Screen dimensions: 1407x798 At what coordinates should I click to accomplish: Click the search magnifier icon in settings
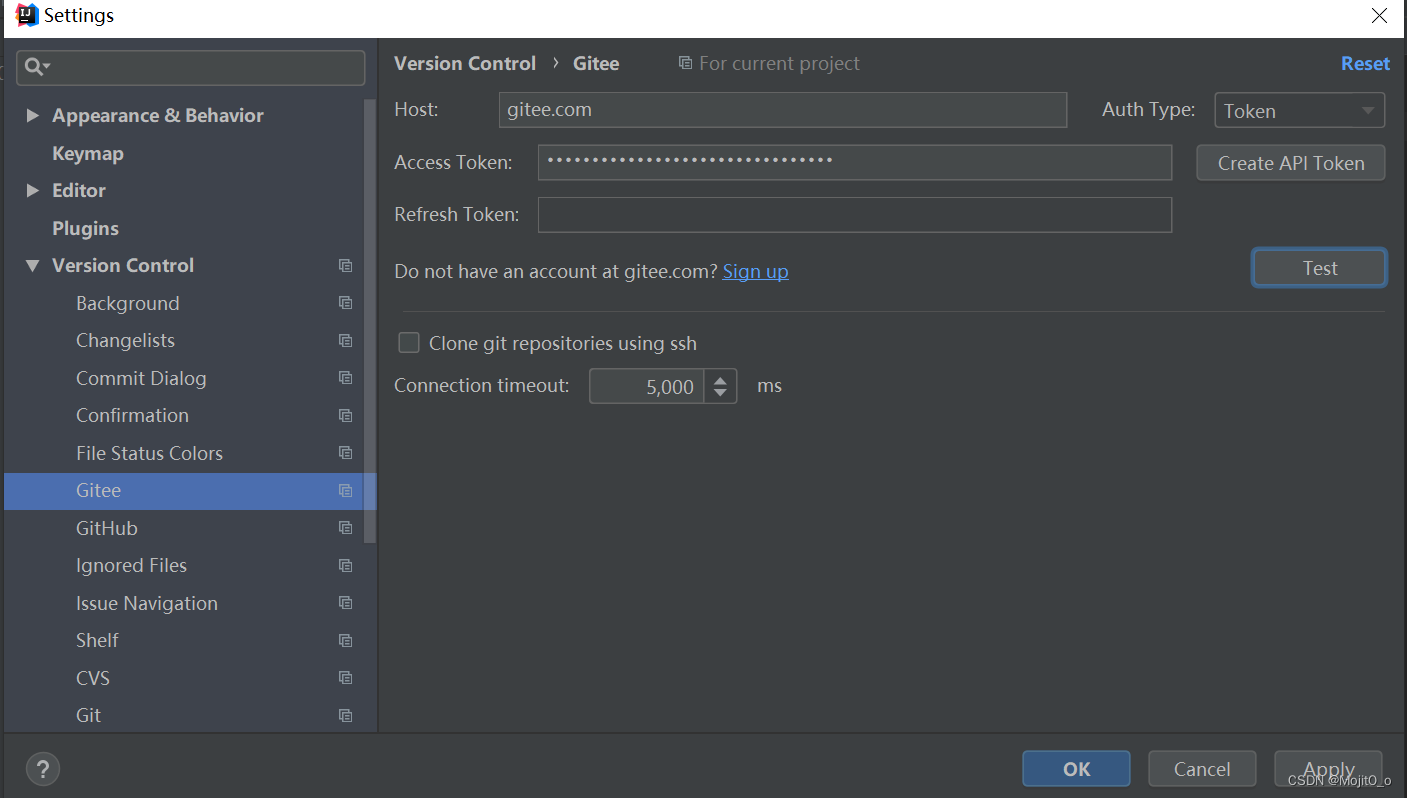34,67
